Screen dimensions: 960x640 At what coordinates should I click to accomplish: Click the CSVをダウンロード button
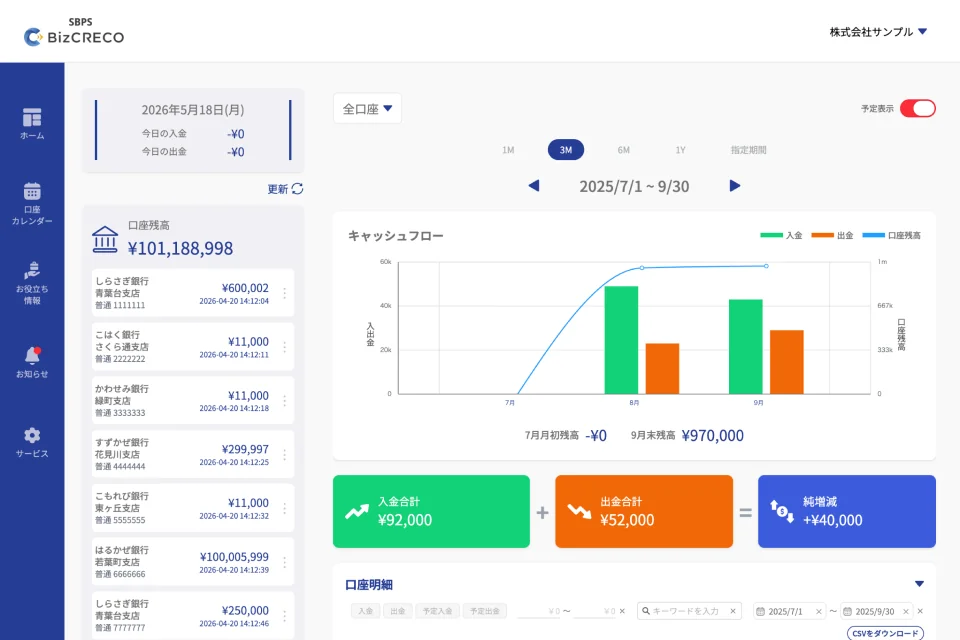click(885, 633)
